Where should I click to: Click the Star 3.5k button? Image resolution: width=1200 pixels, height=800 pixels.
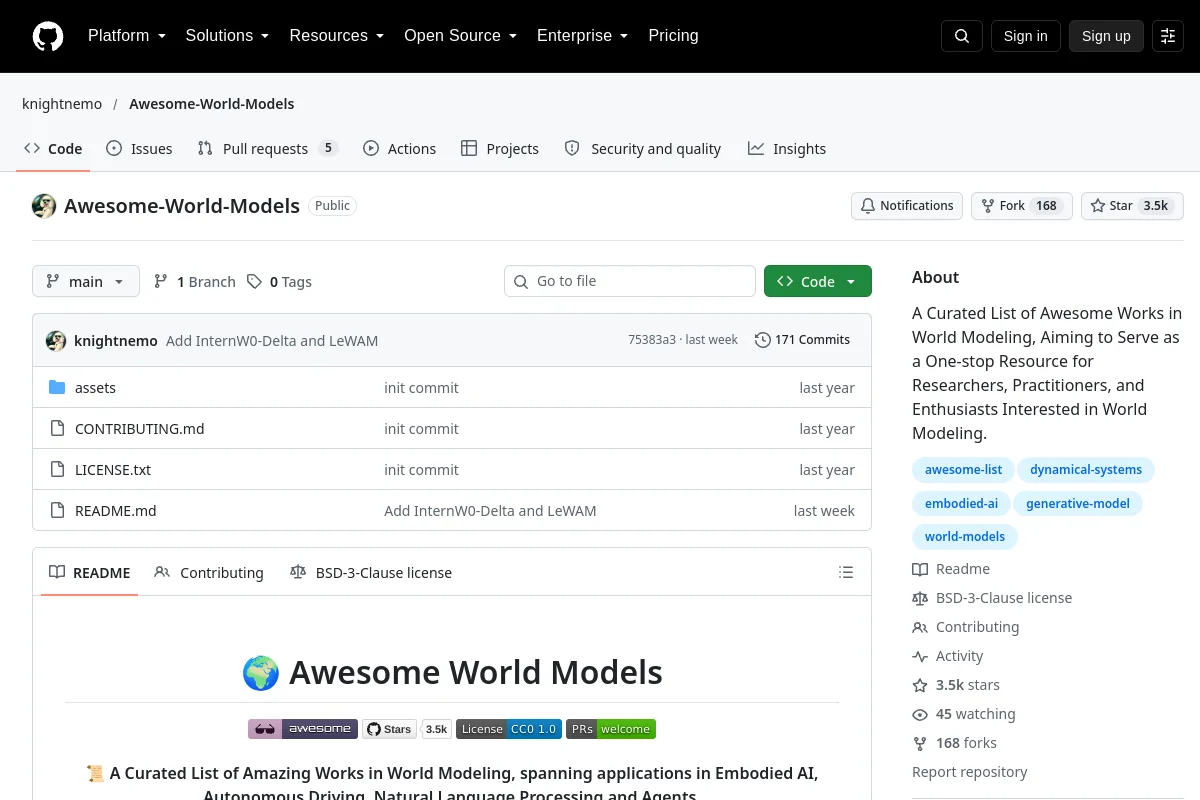coord(1132,206)
